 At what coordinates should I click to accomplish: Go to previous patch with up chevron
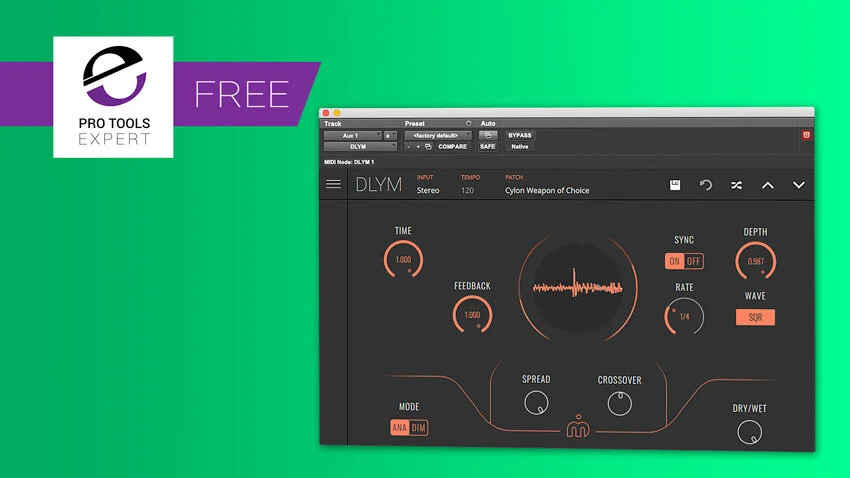(x=768, y=185)
